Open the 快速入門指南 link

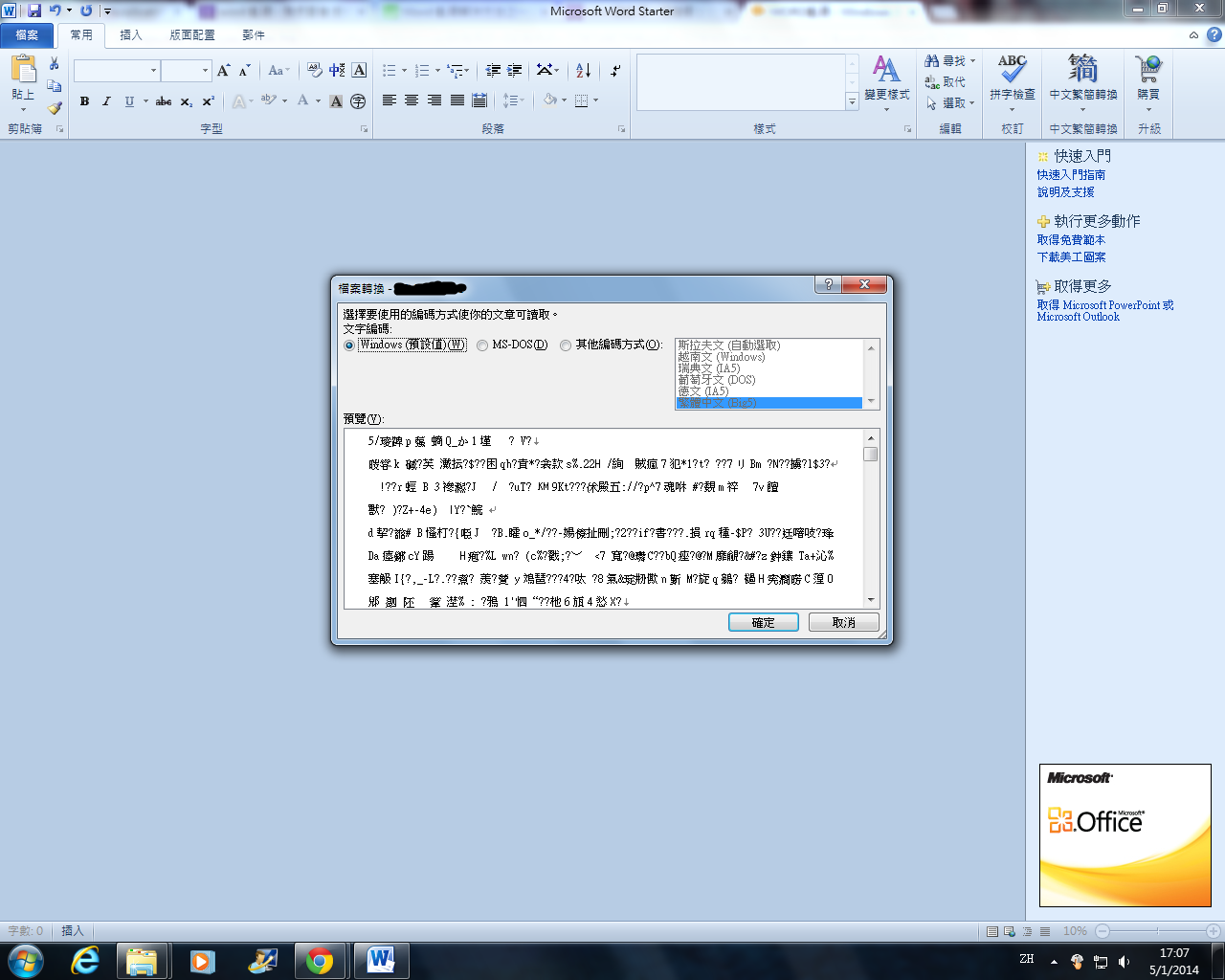(x=1071, y=175)
